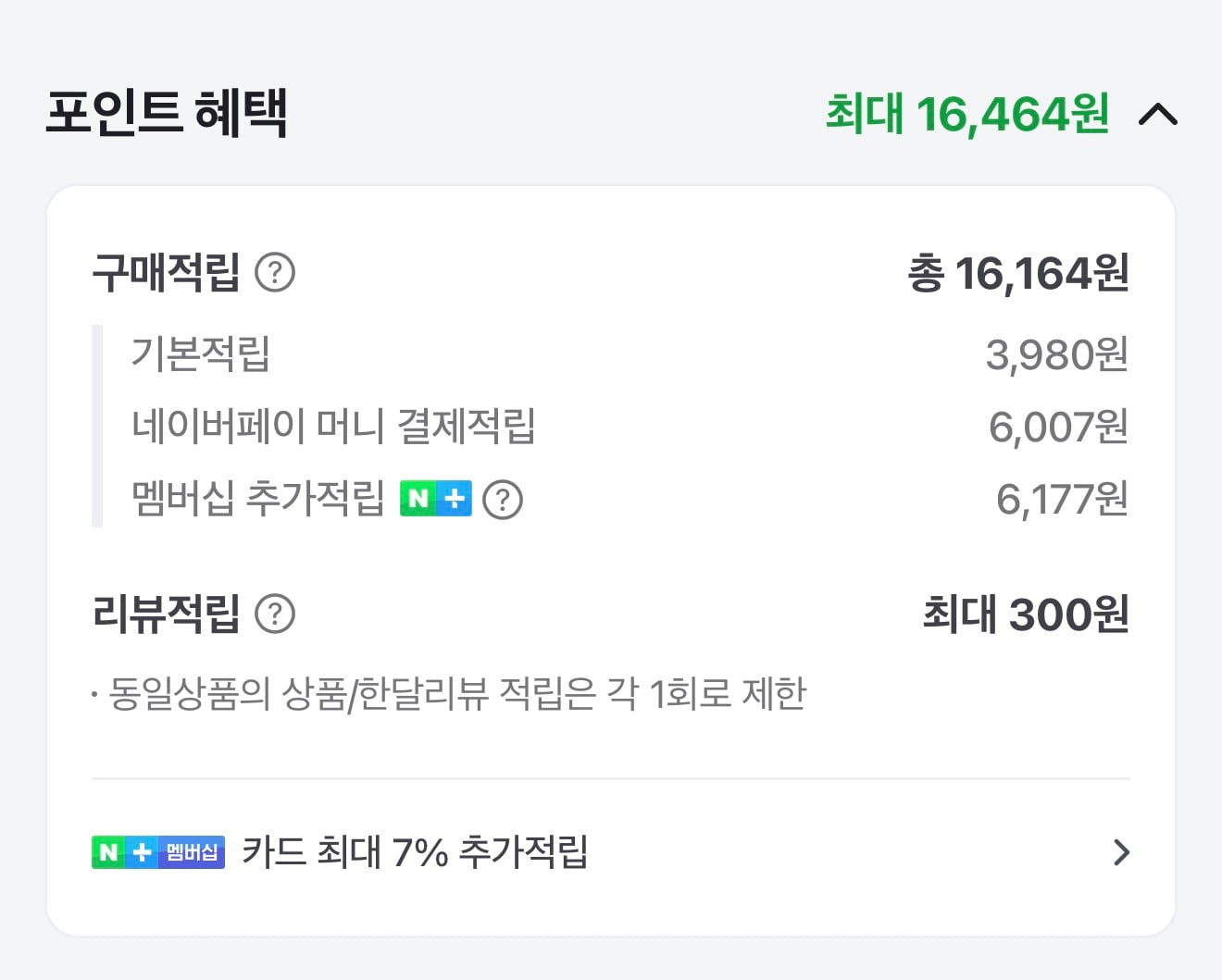Click the 최대 16,464원 total amount link
Screen dimensions: 1222x980
(x=966, y=113)
